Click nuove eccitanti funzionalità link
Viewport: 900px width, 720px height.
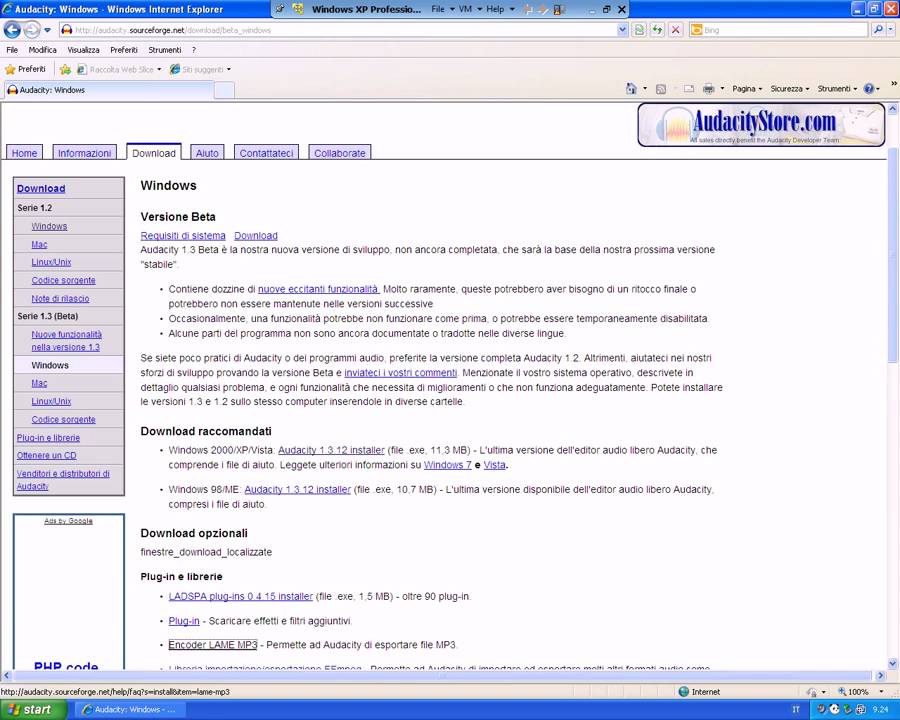318,289
